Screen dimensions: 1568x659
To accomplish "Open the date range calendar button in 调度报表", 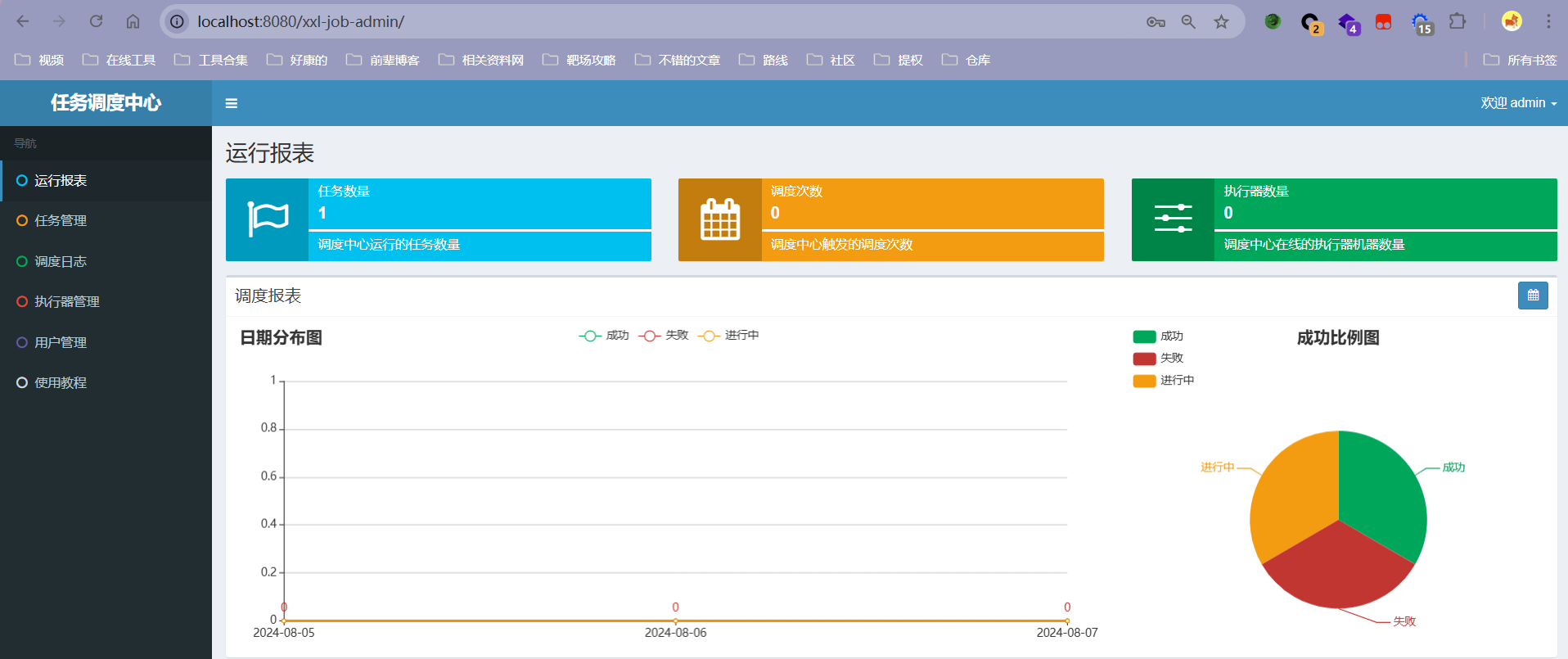I will [1533, 296].
